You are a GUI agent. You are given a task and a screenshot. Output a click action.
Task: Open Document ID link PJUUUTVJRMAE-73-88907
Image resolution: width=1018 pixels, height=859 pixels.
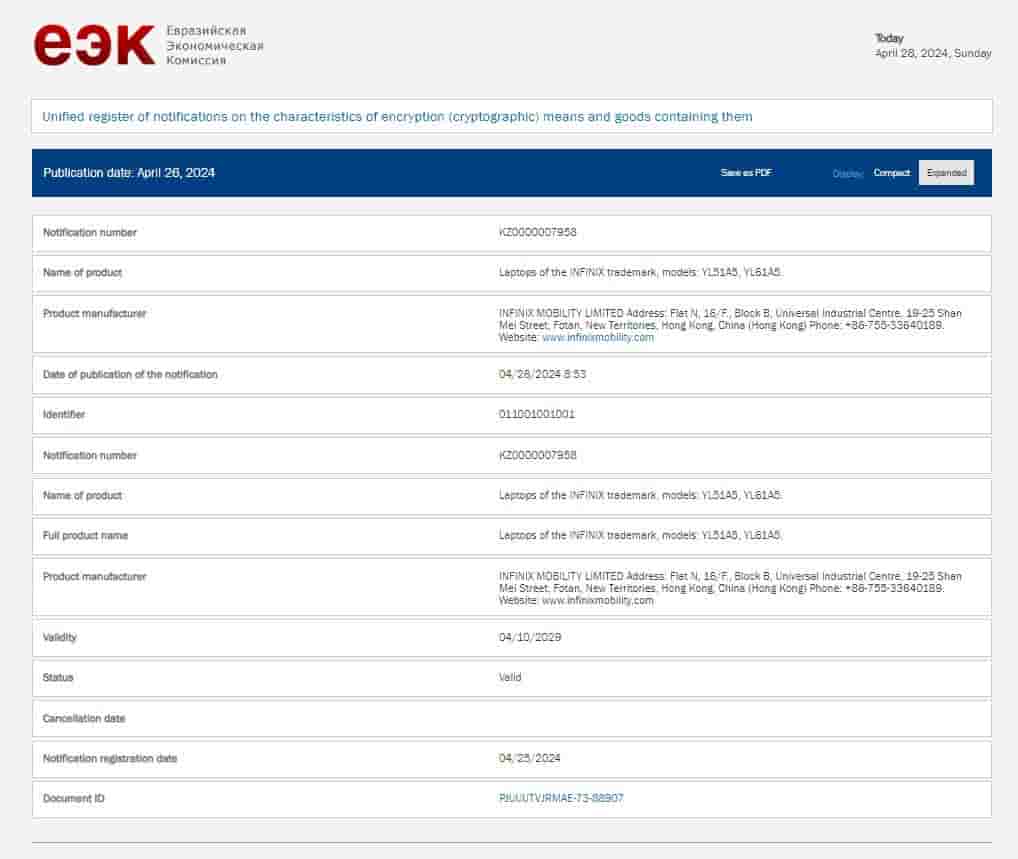coord(561,798)
